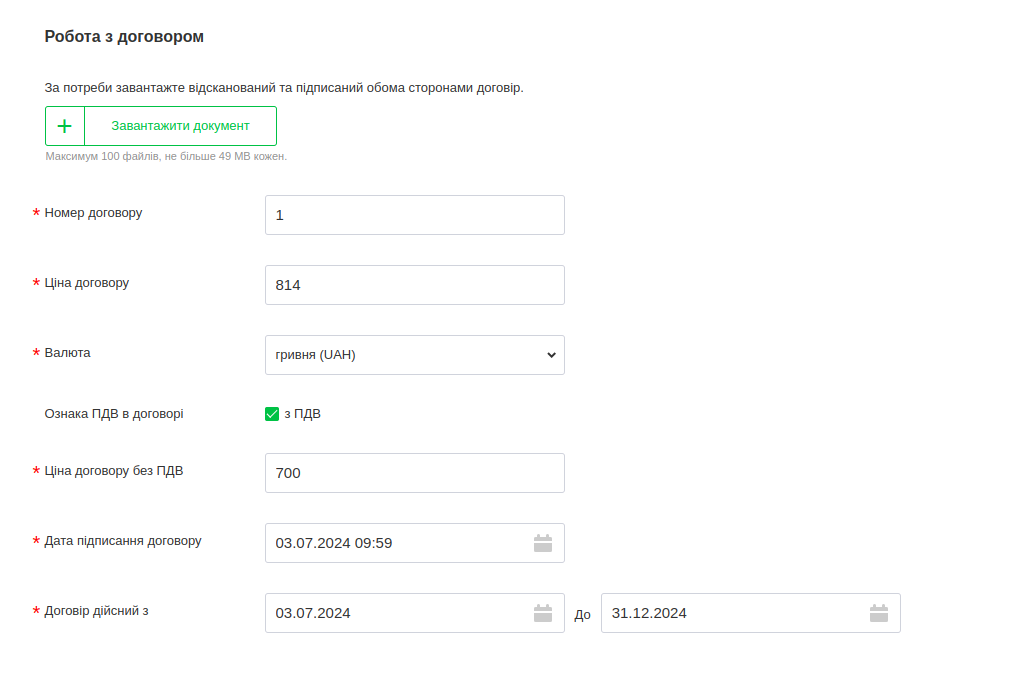
Task: Click the 'Номер договору' field label
Action: click(93, 213)
